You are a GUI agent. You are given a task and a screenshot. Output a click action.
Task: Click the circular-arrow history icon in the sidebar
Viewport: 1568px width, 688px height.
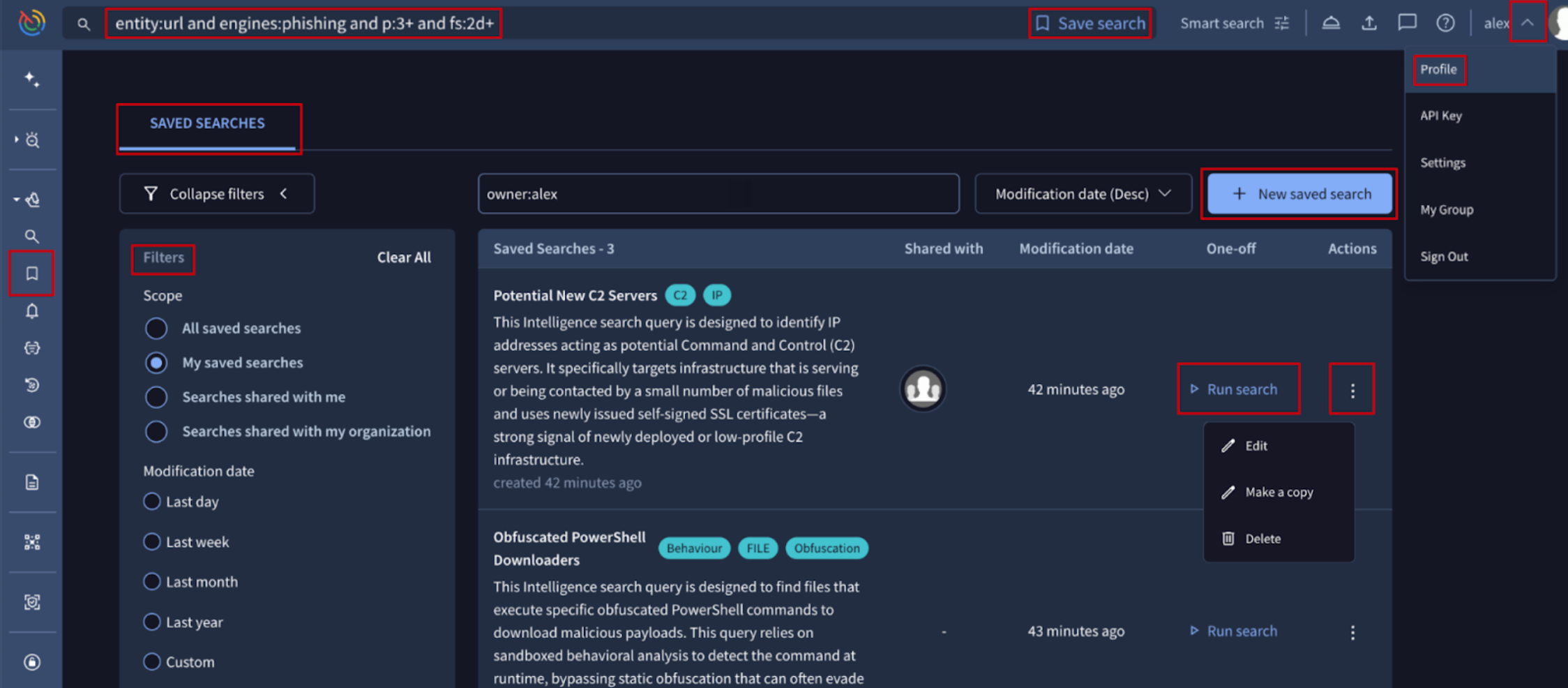tap(32, 385)
